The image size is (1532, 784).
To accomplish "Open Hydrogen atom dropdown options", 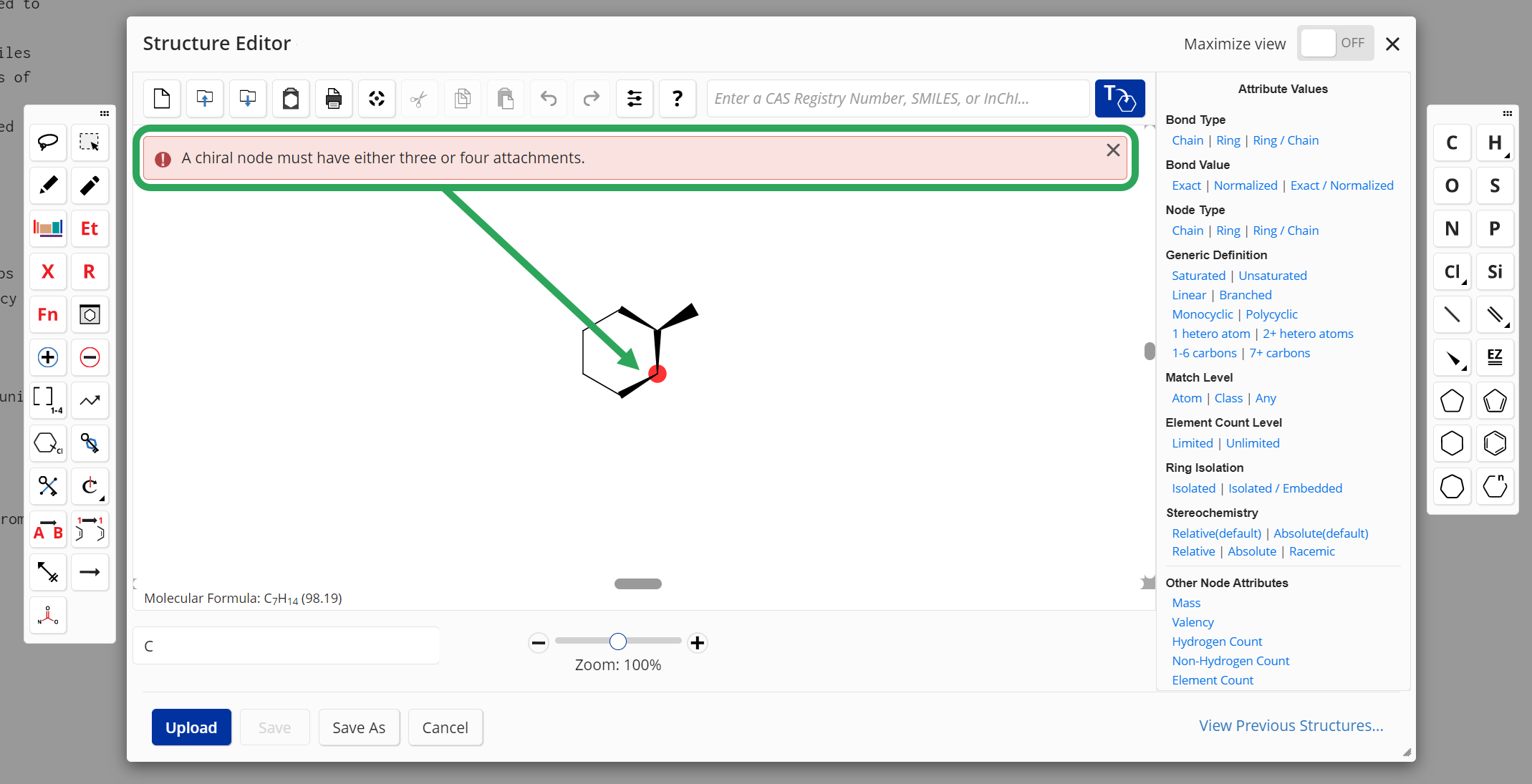I will click(1507, 155).
